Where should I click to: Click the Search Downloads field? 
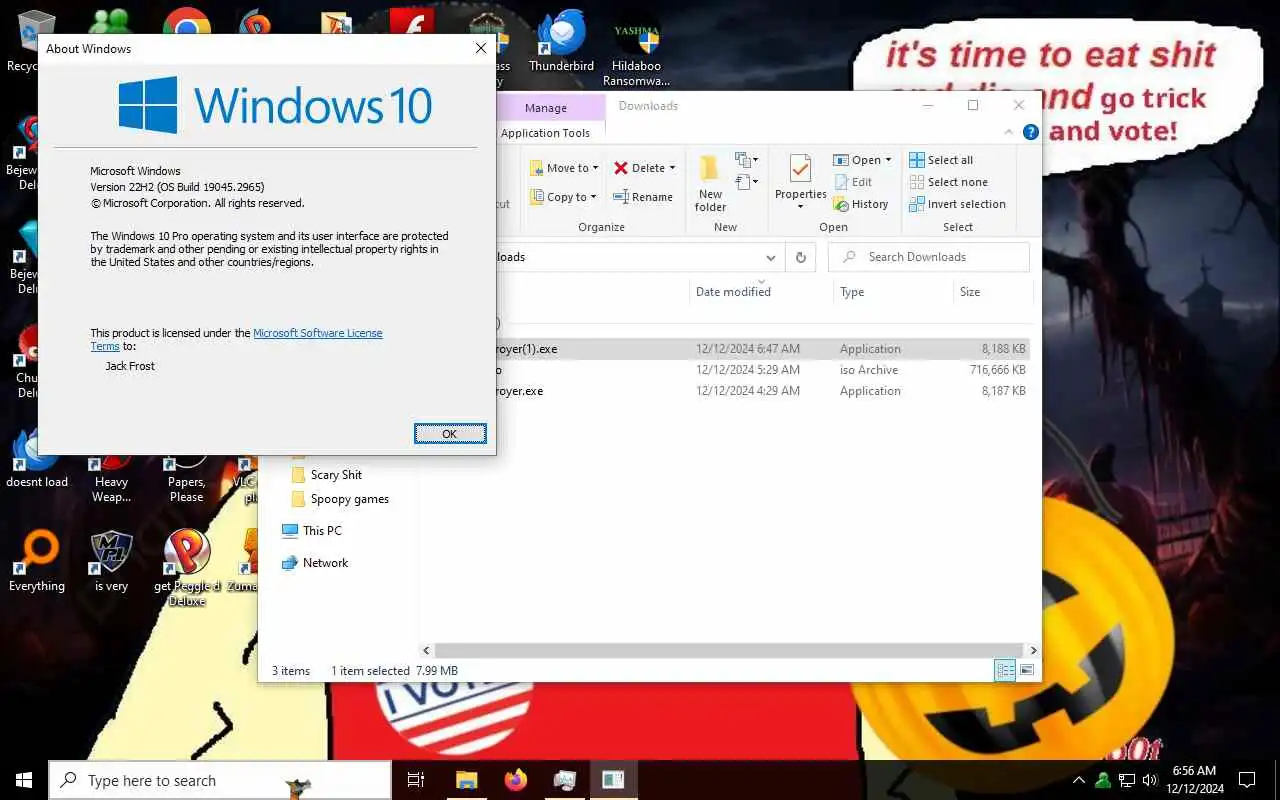pyautogui.click(x=929, y=257)
